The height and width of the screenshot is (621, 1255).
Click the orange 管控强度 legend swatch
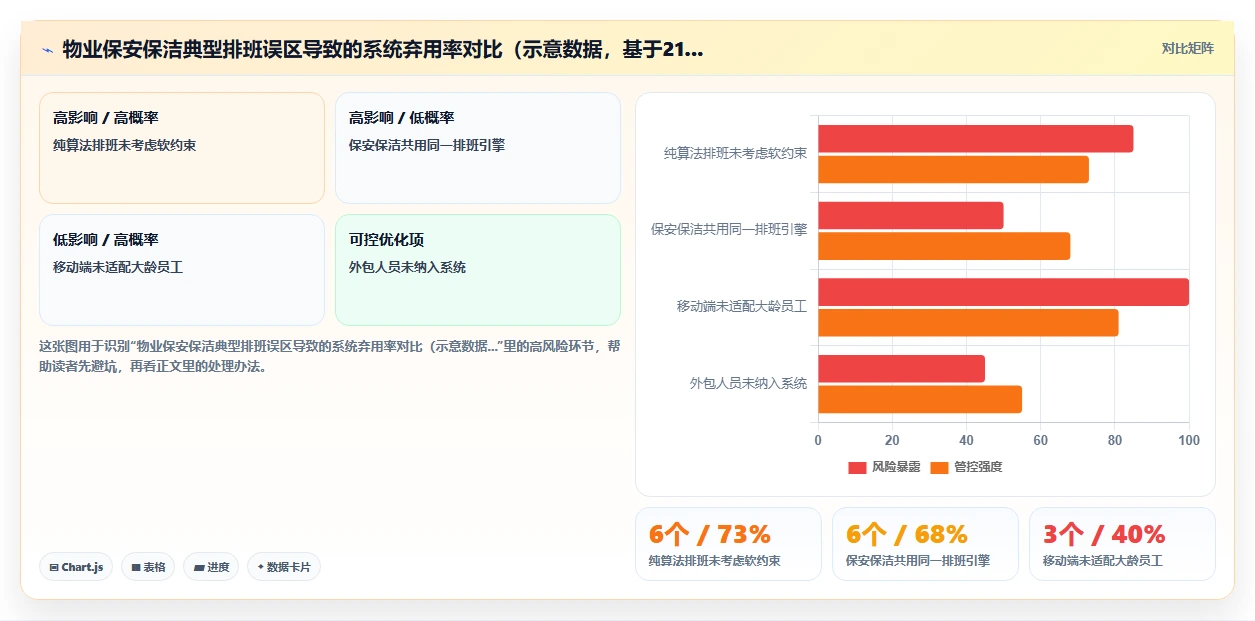coord(939,468)
